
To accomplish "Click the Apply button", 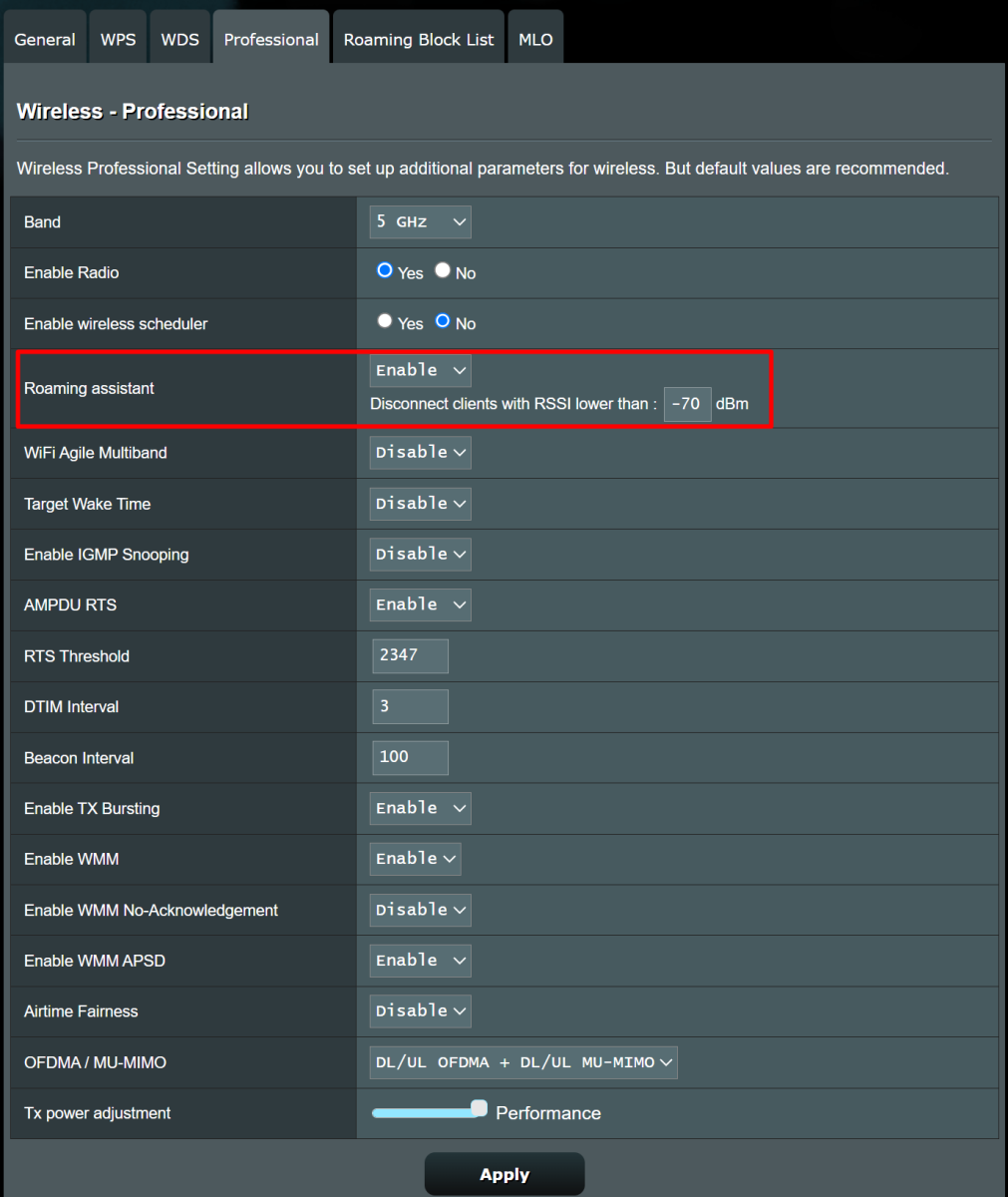I will (504, 1174).
